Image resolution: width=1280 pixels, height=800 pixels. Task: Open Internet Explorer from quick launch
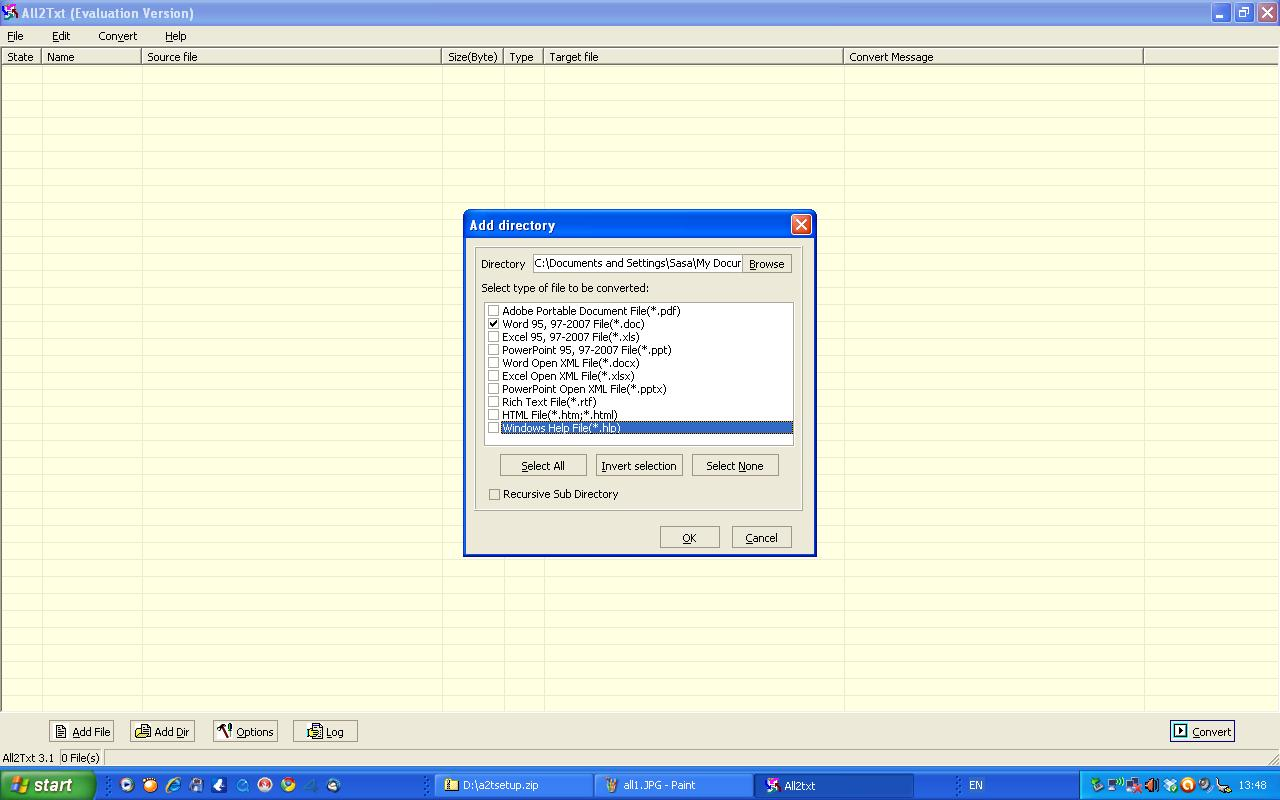(173, 785)
